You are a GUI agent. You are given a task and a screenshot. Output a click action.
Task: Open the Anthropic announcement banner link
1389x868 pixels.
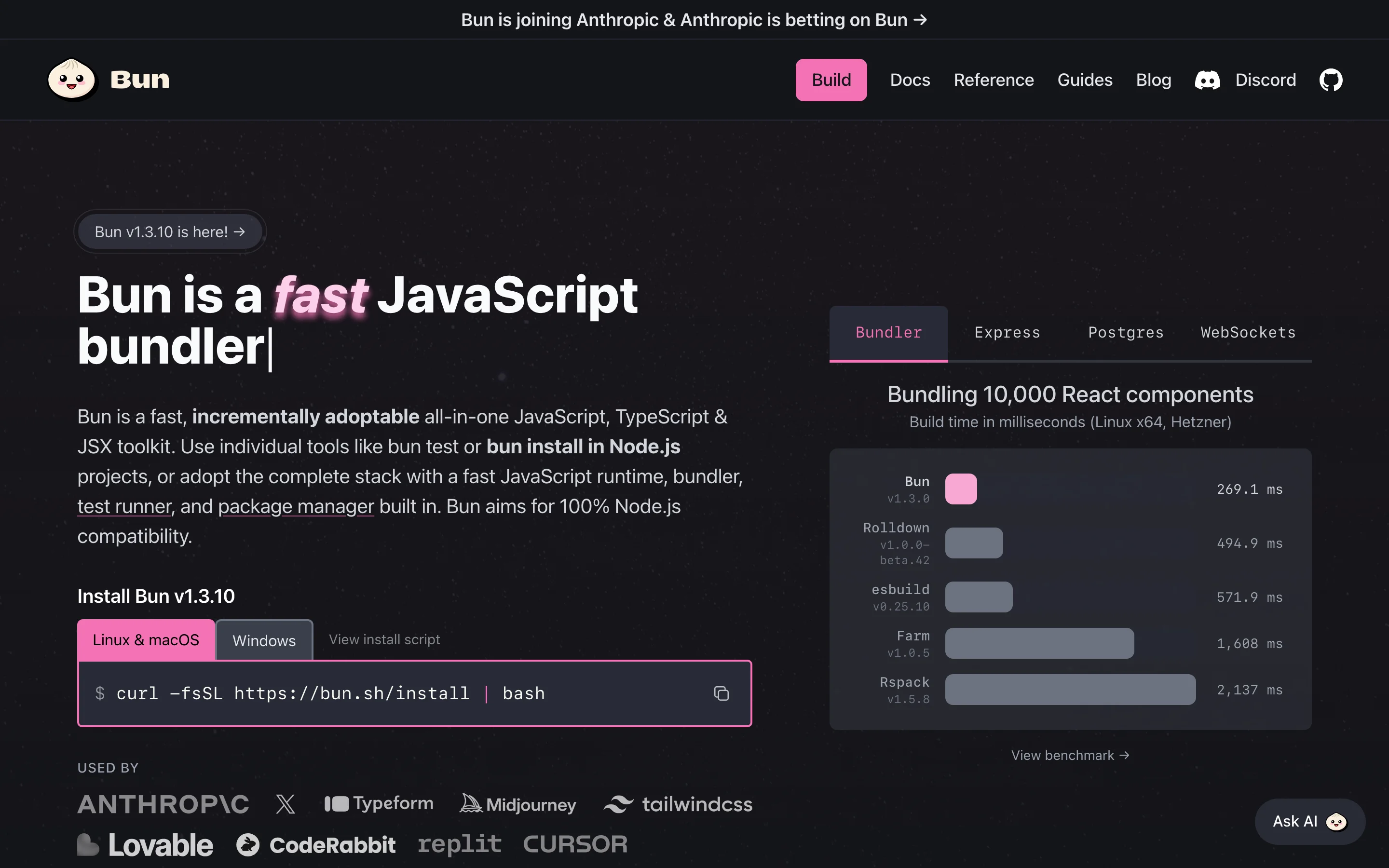coord(694,19)
